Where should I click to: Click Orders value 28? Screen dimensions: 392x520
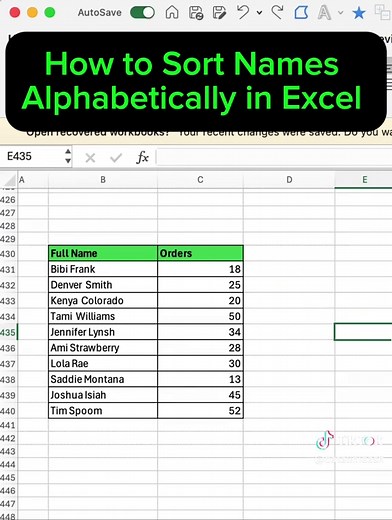[200, 348]
